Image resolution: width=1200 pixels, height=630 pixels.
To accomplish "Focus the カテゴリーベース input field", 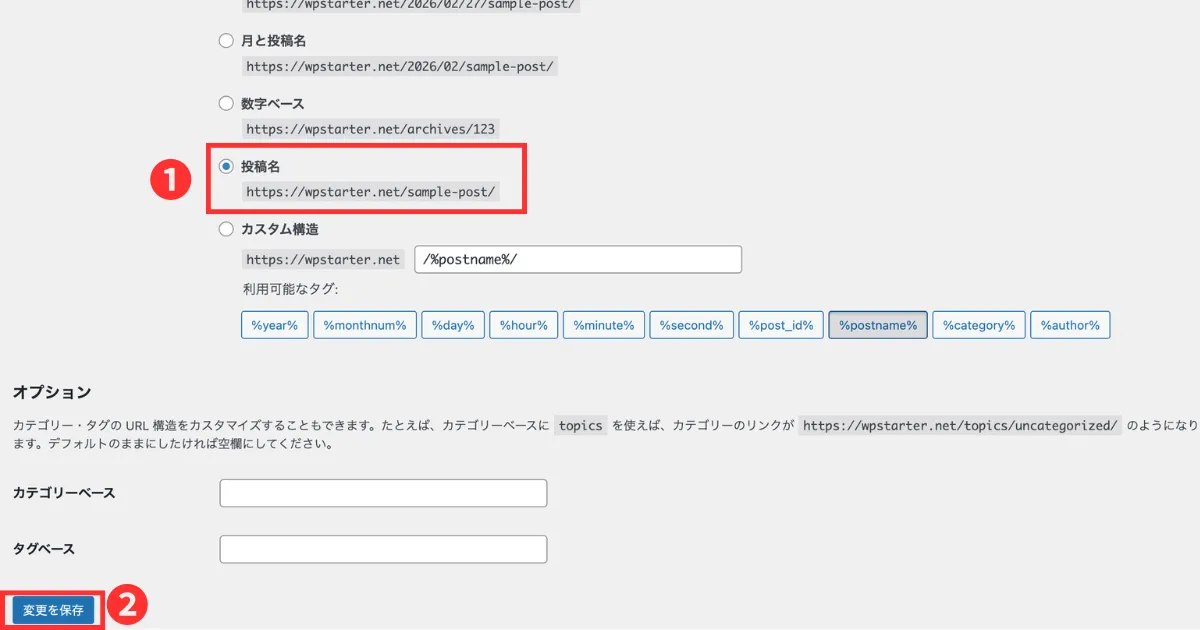I will [383, 493].
